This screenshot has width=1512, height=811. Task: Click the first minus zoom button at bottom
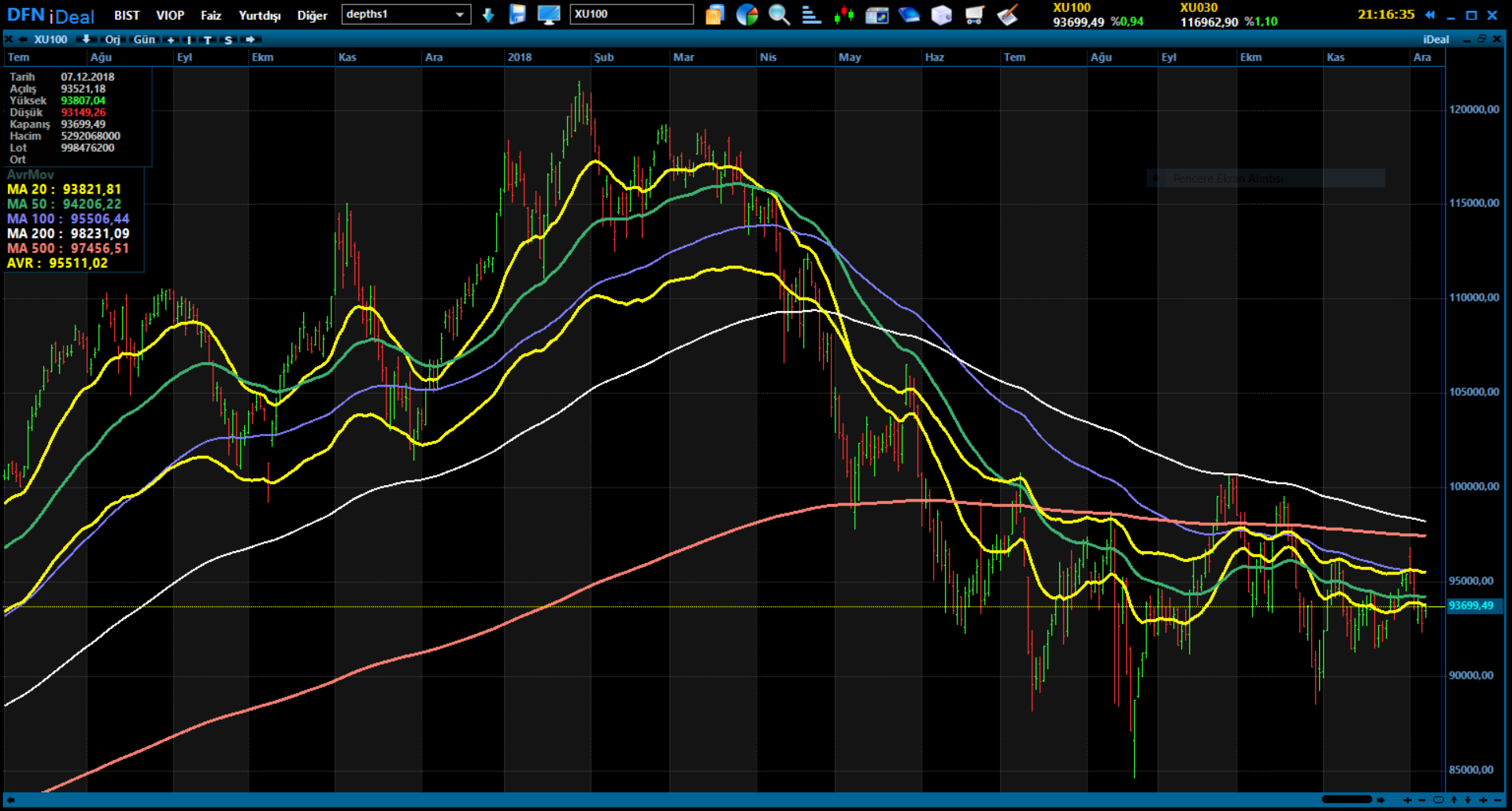pyautogui.click(x=1421, y=800)
